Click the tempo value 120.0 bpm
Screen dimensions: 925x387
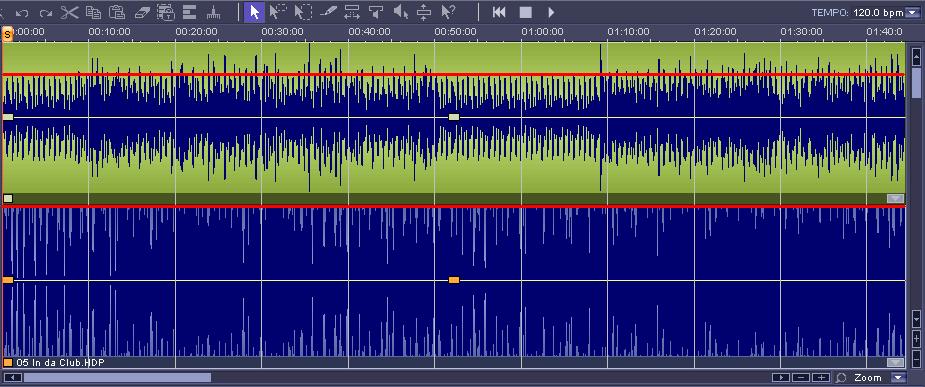[878, 12]
